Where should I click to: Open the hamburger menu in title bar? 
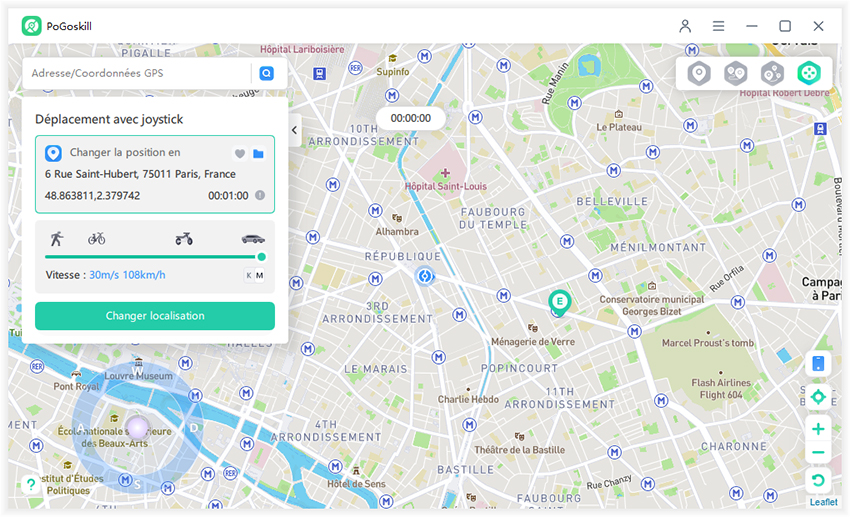[x=718, y=26]
